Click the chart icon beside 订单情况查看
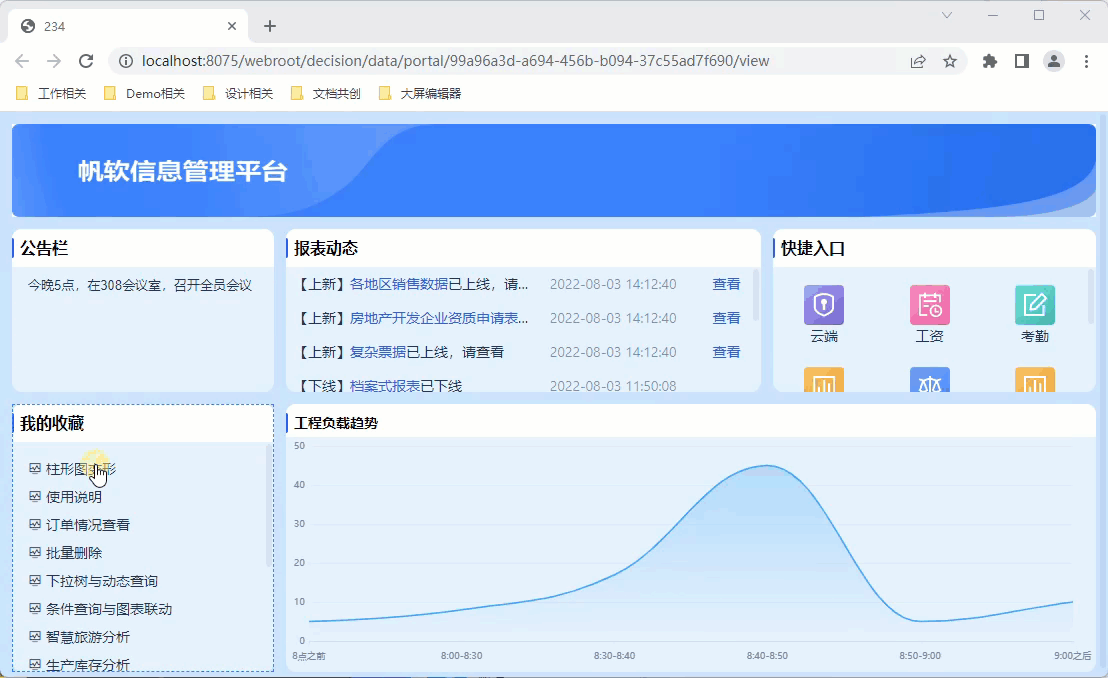Image resolution: width=1108 pixels, height=678 pixels. pos(35,525)
